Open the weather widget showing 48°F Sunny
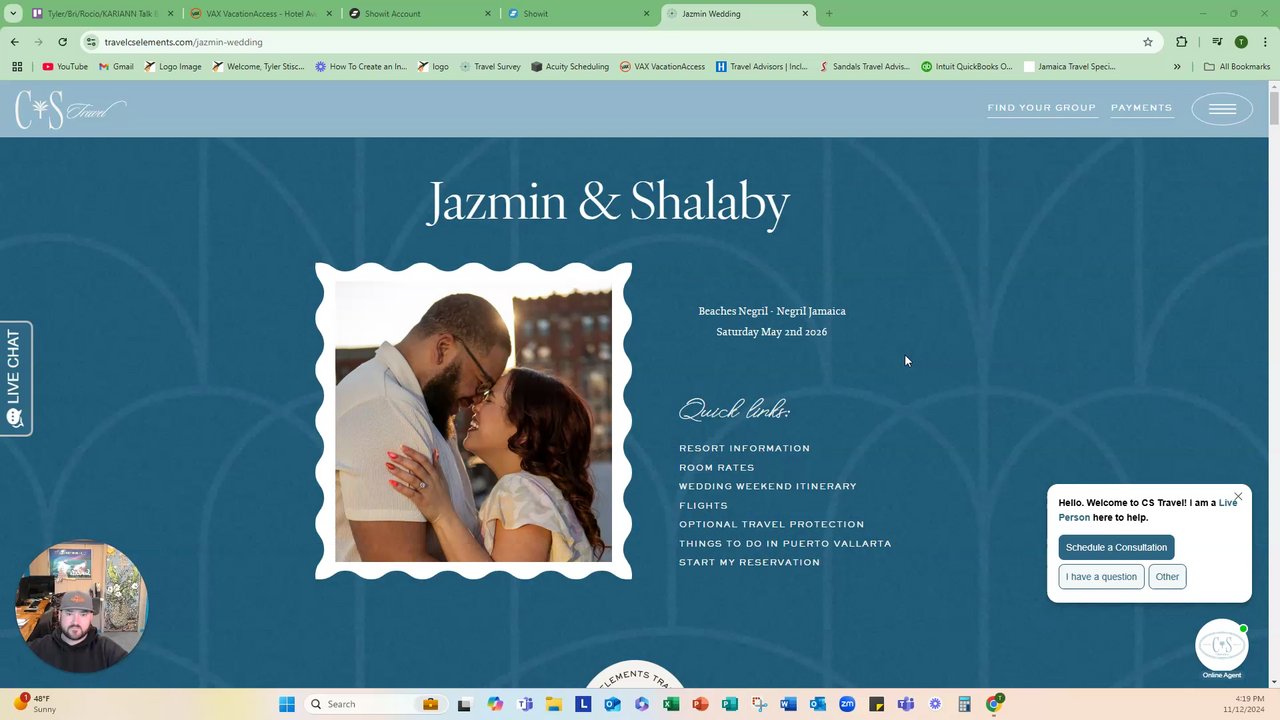1280x720 pixels. (x=35, y=703)
